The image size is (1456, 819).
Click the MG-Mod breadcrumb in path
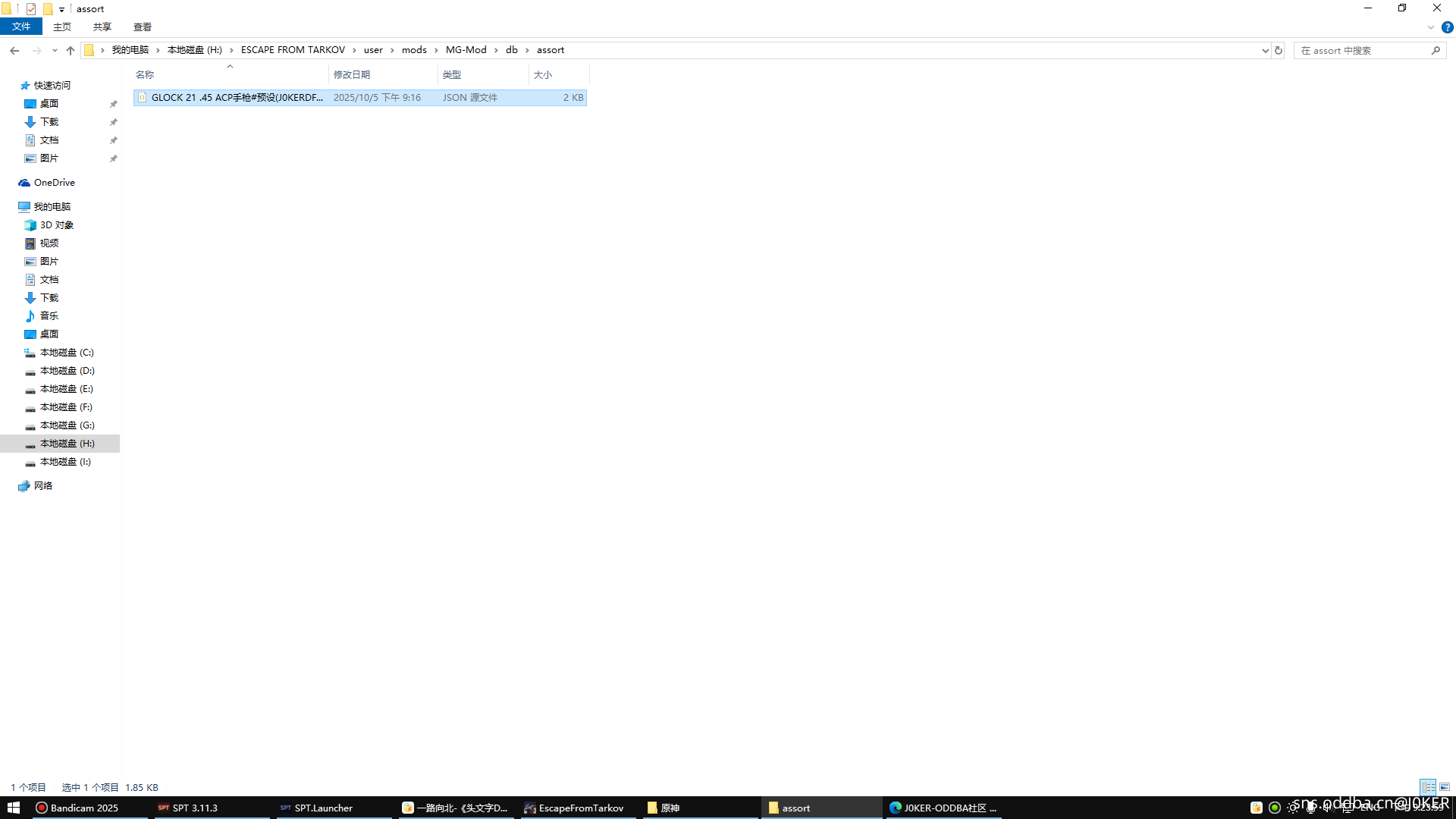point(466,50)
